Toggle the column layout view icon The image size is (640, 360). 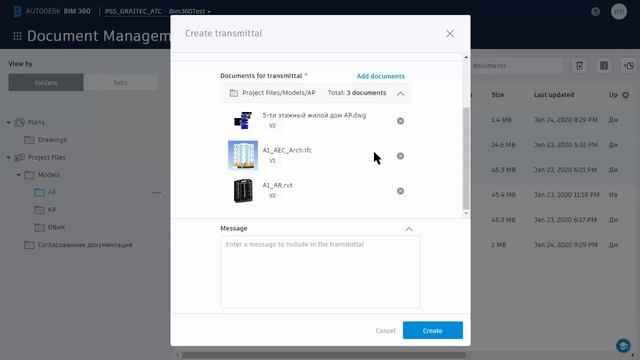[604, 66]
